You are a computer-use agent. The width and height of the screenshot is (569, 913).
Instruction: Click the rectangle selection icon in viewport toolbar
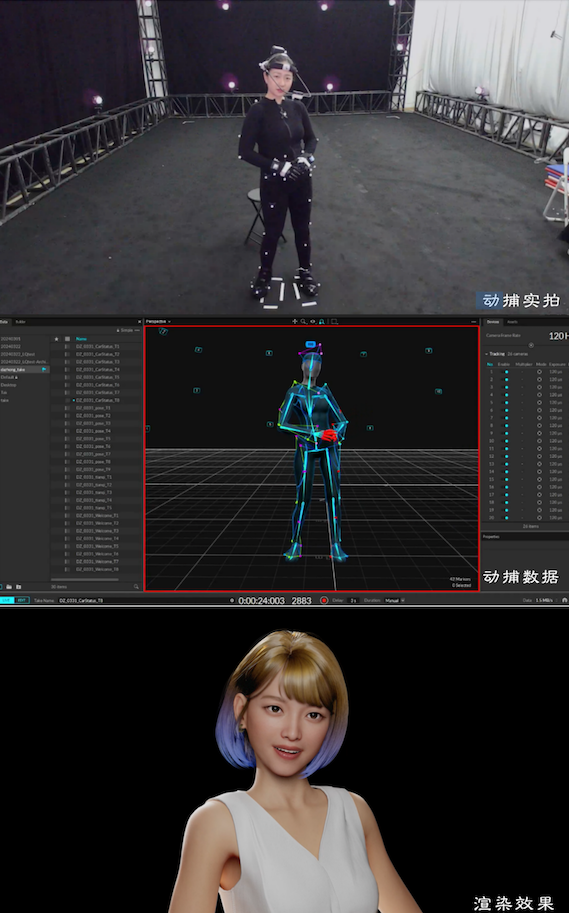coord(334,321)
